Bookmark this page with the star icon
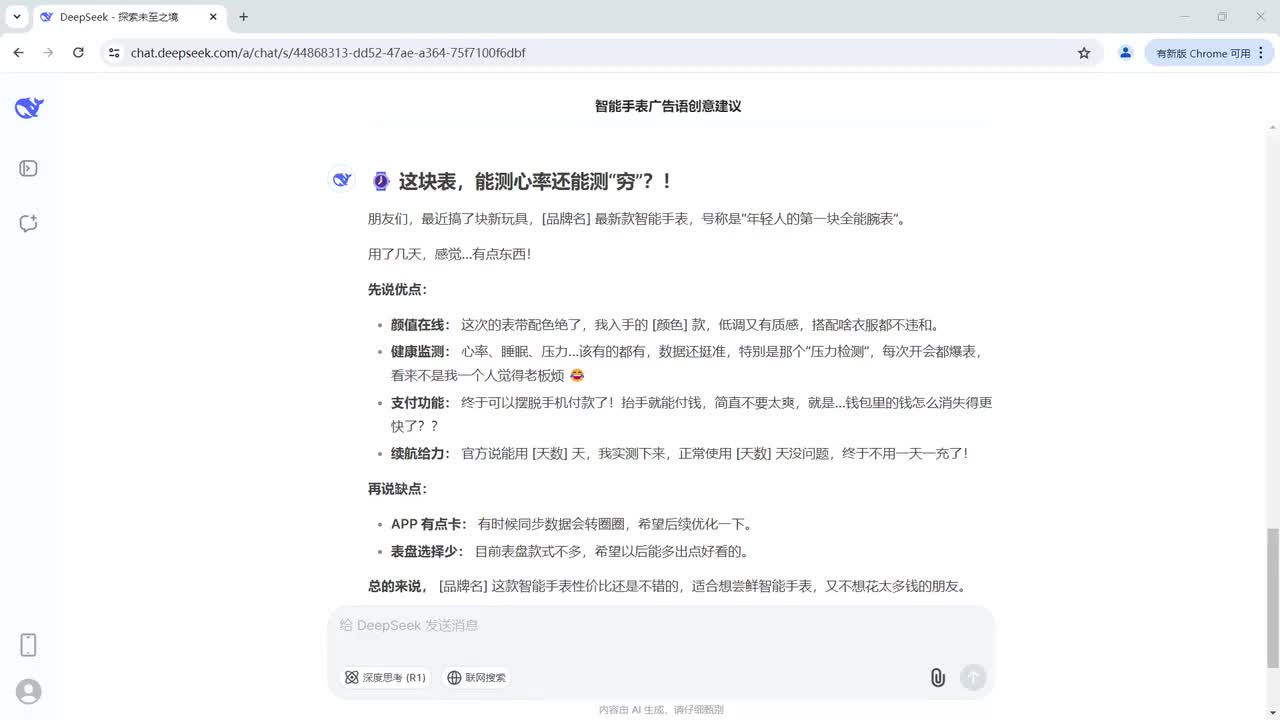Screen dimensions: 1280x720 tap(1084, 53)
